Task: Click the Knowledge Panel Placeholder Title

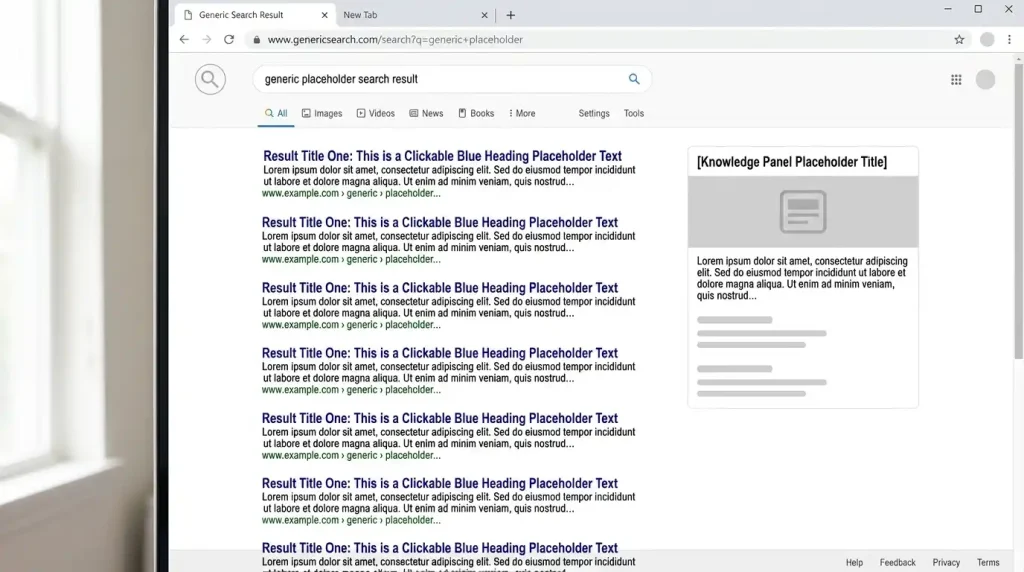Action: [792, 162]
